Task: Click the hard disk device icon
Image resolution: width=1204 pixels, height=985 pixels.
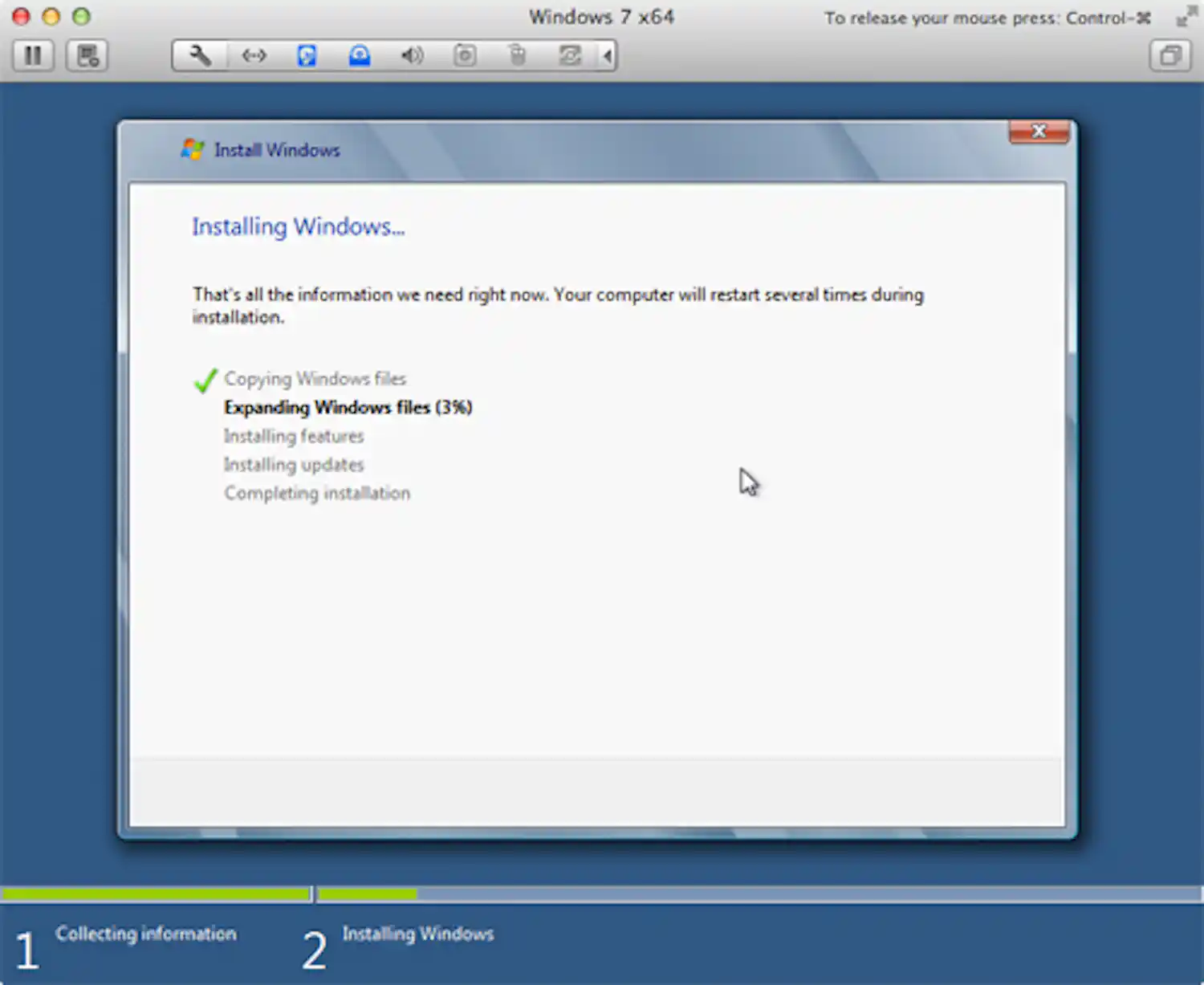Action: [x=307, y=55]
